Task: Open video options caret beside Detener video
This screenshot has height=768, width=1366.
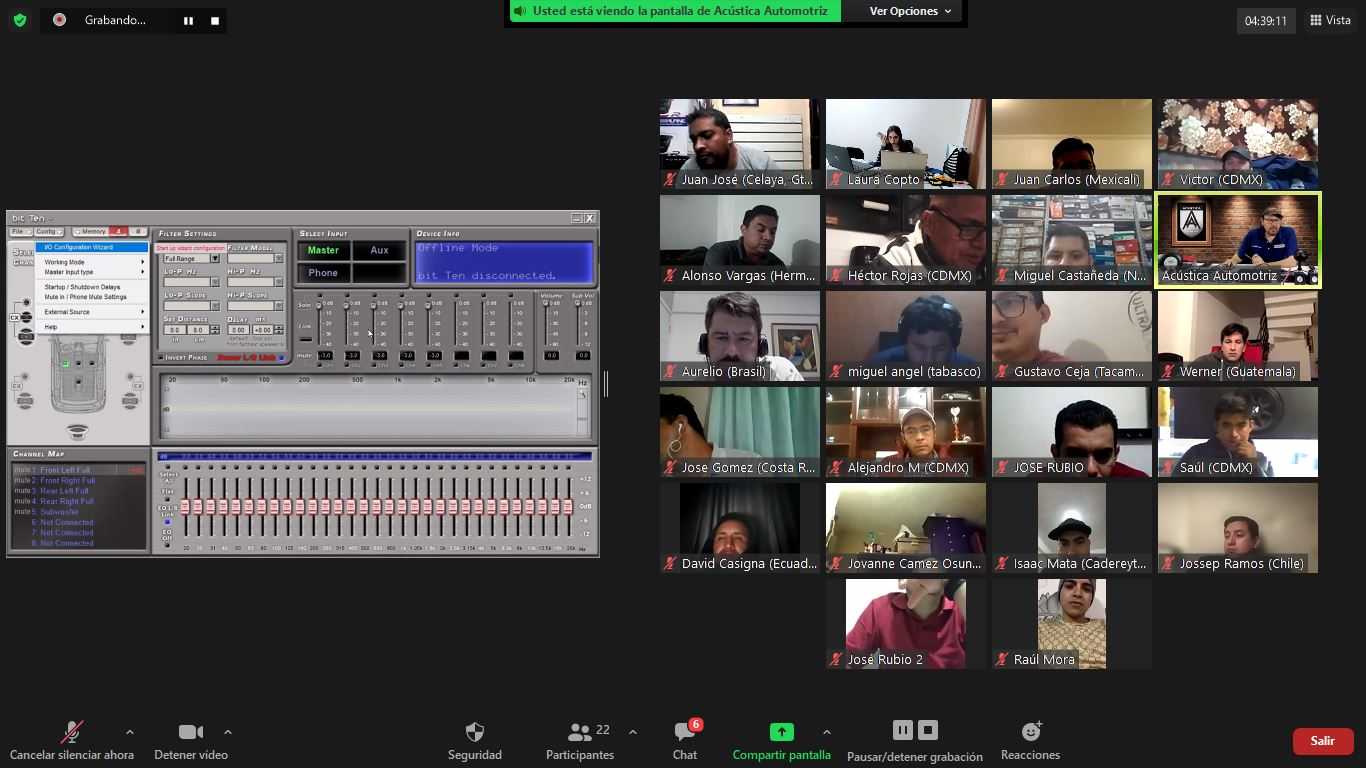Action: point(227,732)
